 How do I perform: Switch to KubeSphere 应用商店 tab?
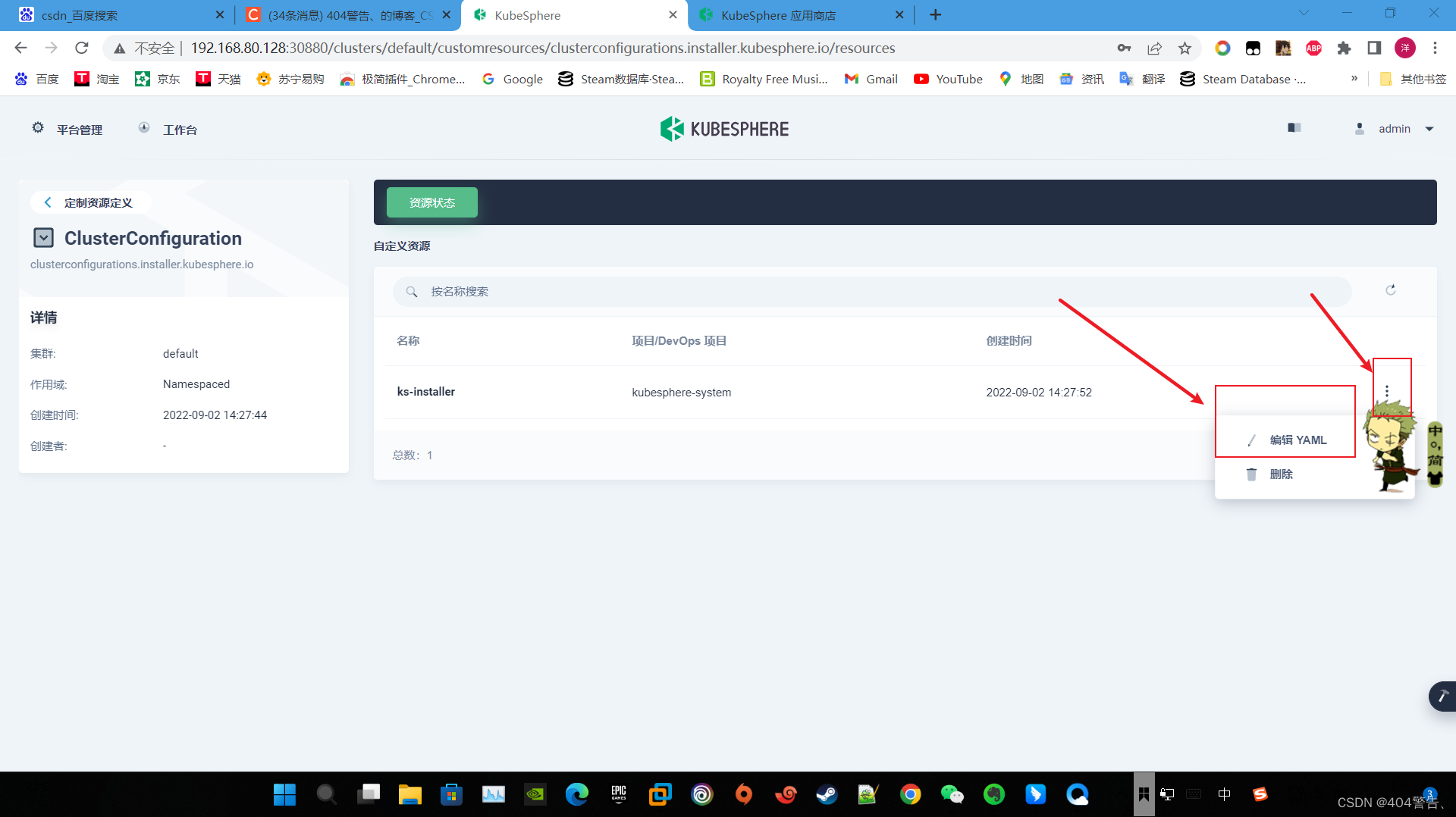coord(800,15)
